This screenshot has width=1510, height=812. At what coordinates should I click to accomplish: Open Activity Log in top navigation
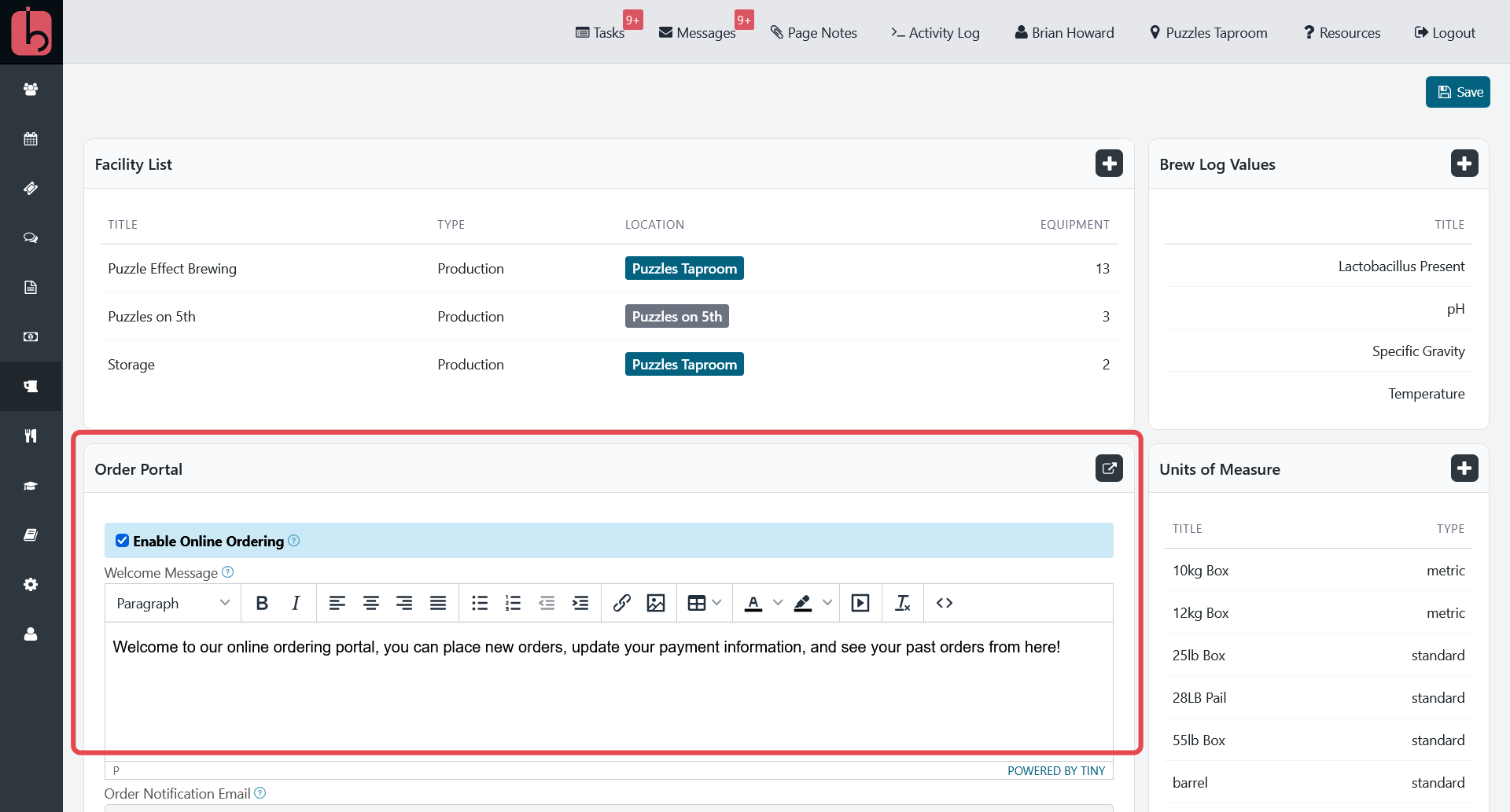click(x=936, y=32)
